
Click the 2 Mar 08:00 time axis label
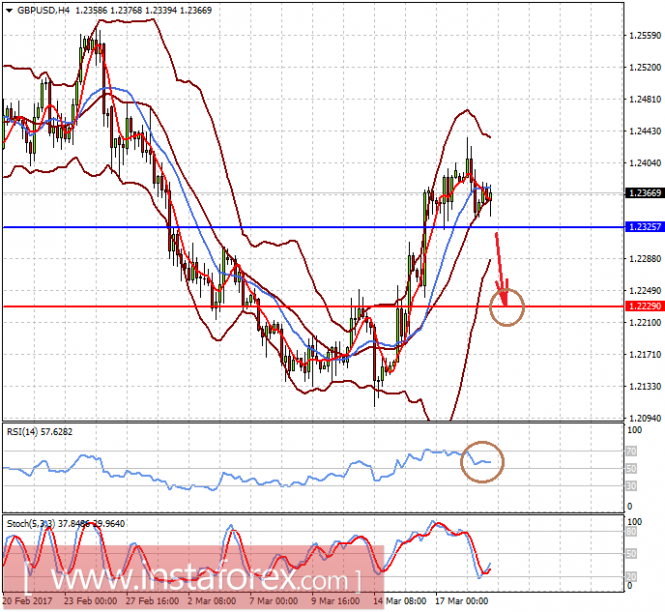pos(212,601)
